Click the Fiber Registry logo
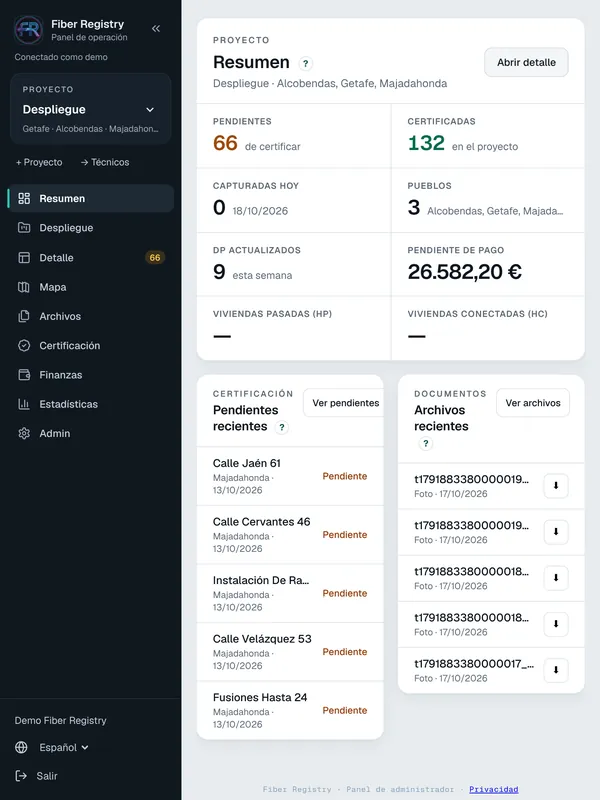This screenshot has width=600, height=800. [x=29, y=30]
